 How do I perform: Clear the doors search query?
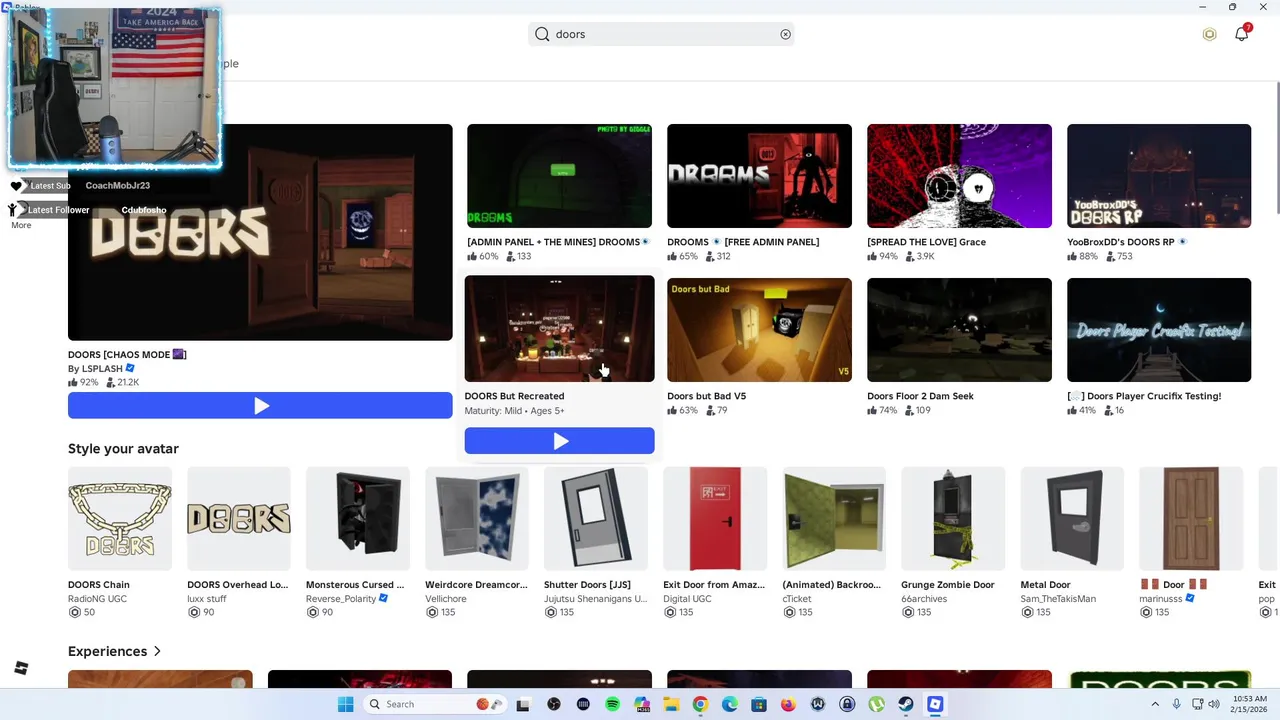coord(785,34)
